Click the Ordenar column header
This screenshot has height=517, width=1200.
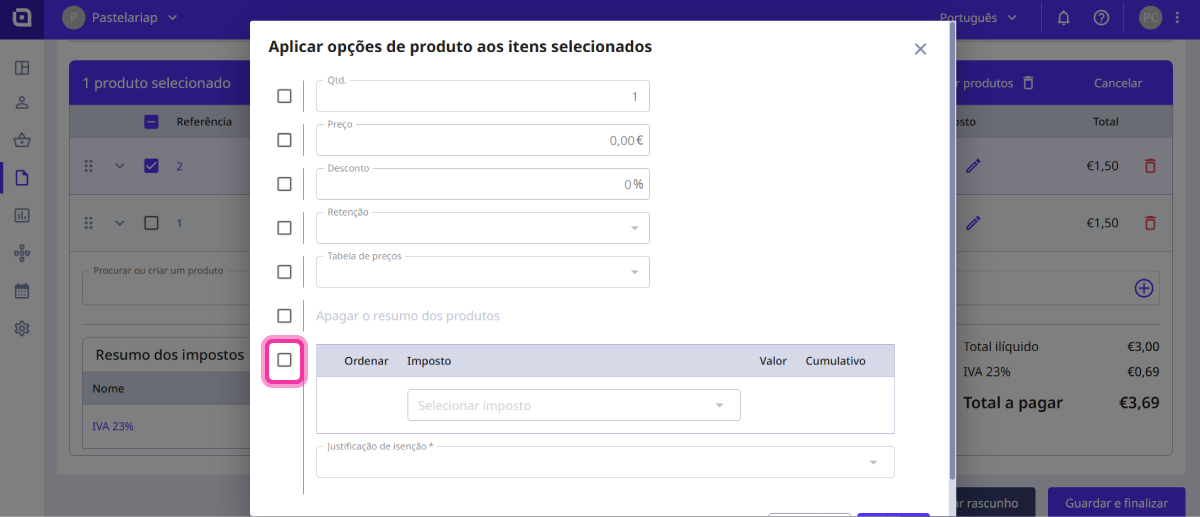[366, 361]
